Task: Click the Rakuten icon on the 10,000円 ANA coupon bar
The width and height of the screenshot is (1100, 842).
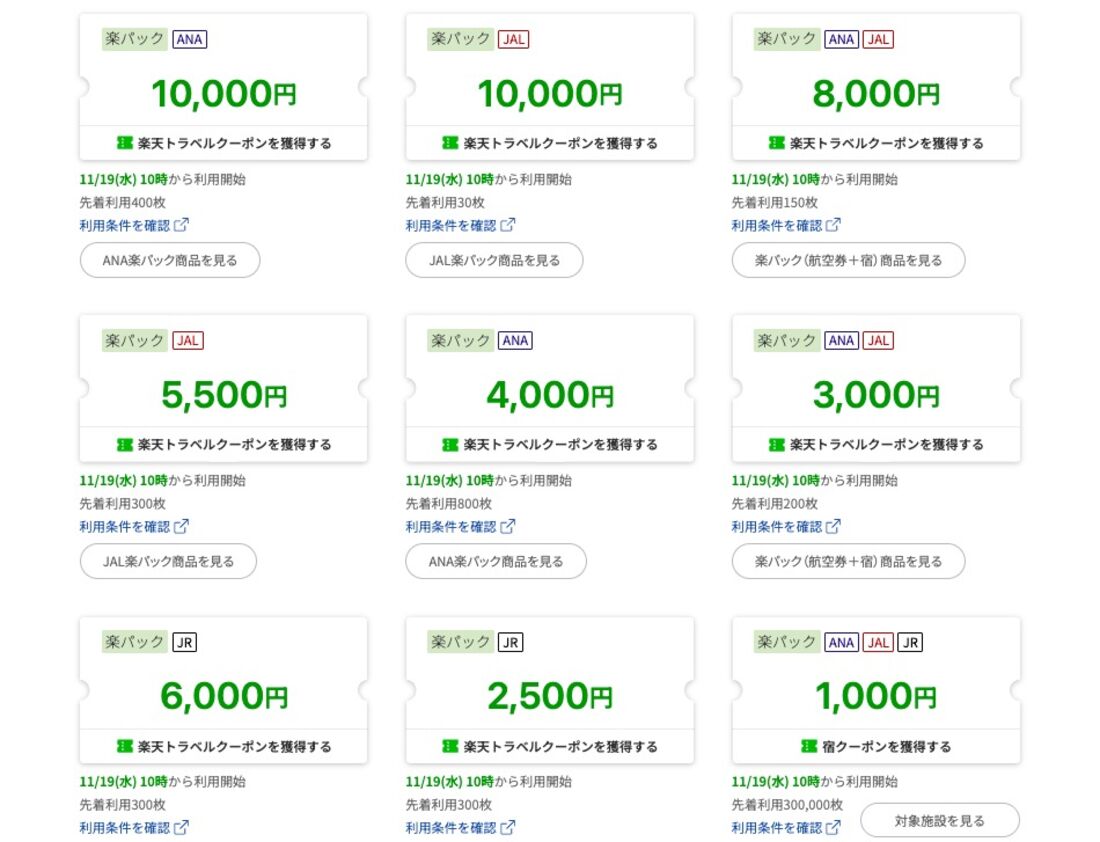Action: click(x=124, y=142)
